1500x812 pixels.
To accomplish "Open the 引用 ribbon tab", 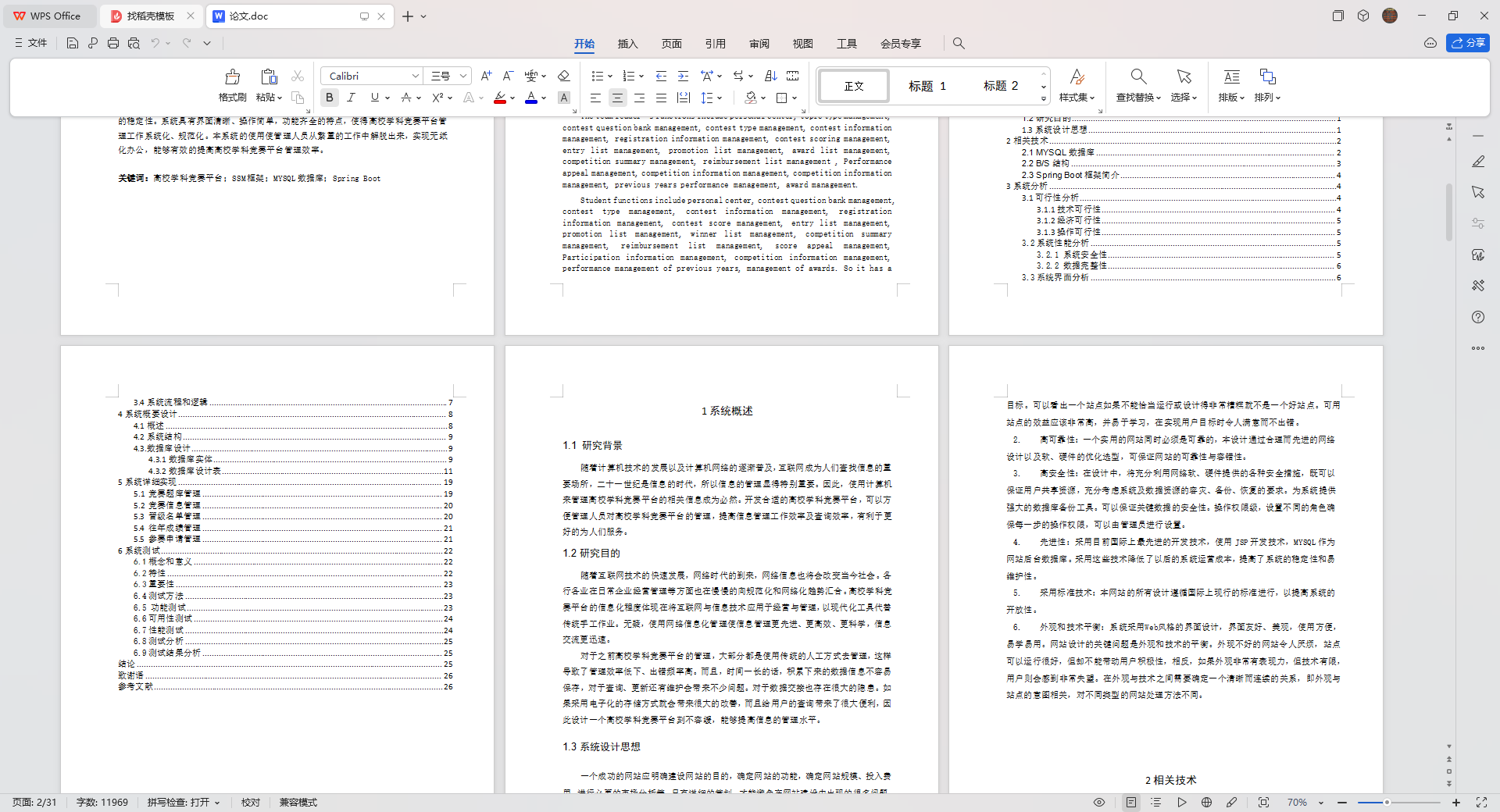I will tap(716, 44).
